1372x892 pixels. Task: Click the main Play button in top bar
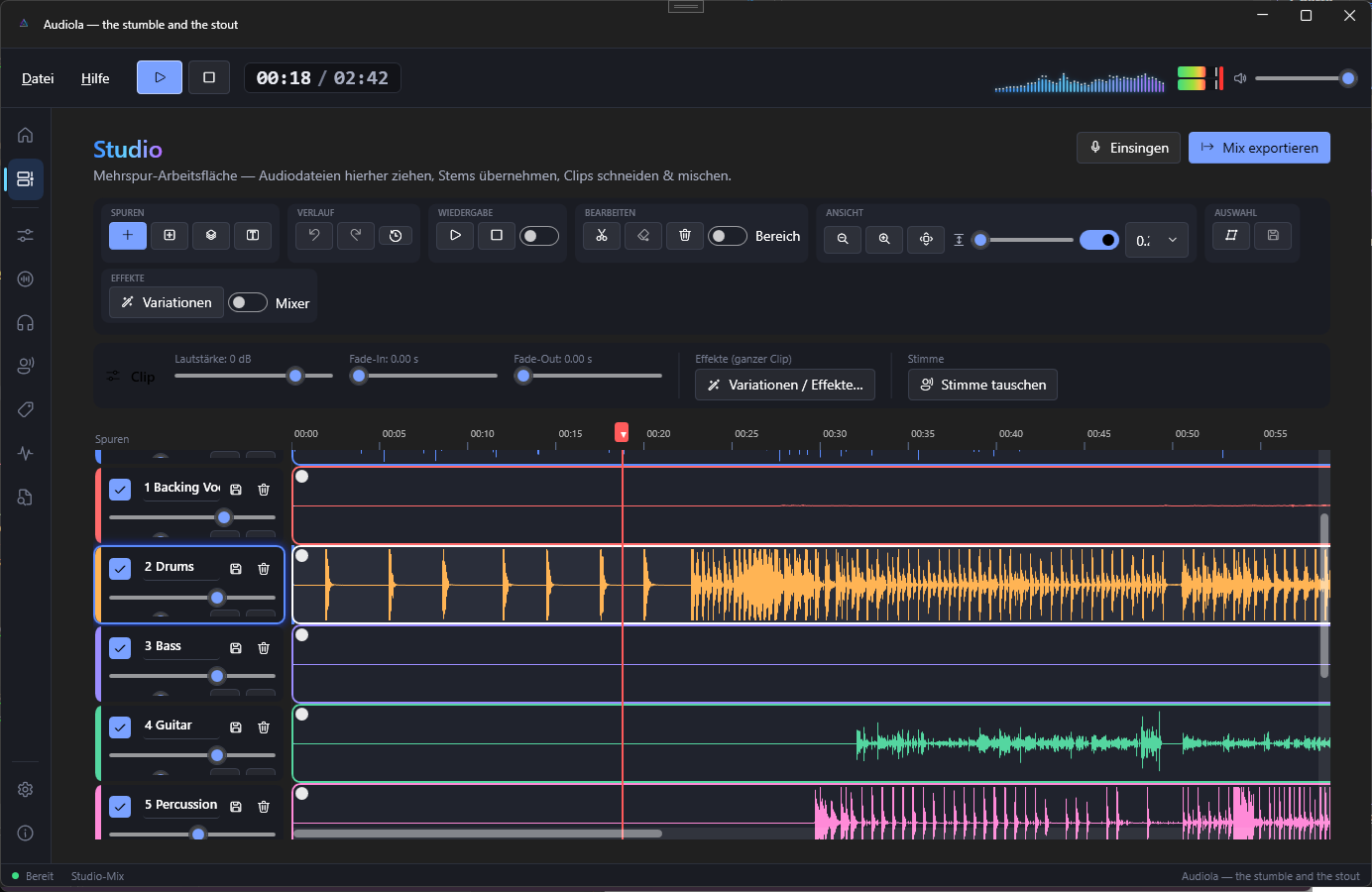(160, 77)
